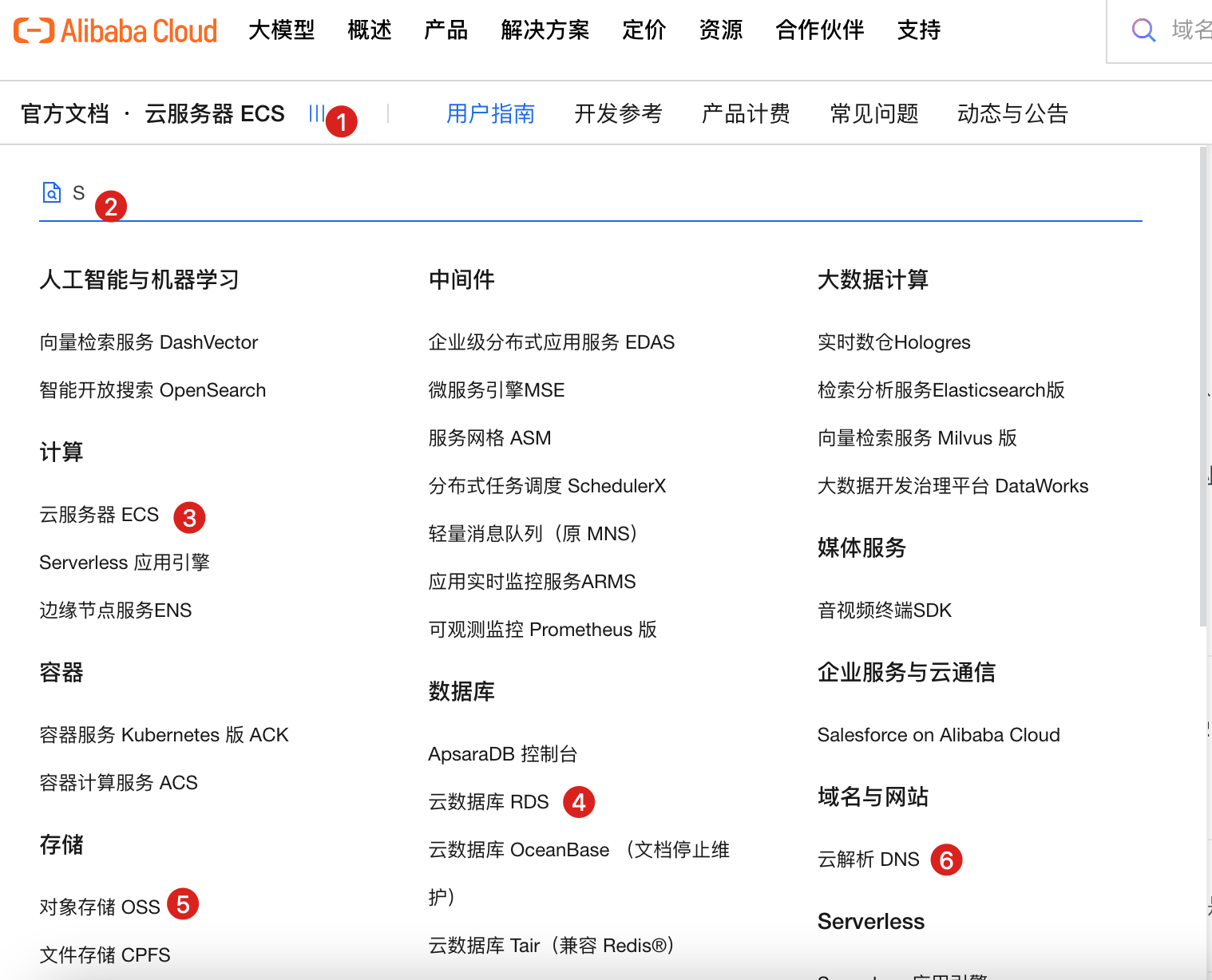Open 云数据库 RDS docs
1212x980 pixels.
(x=489, y=802)
